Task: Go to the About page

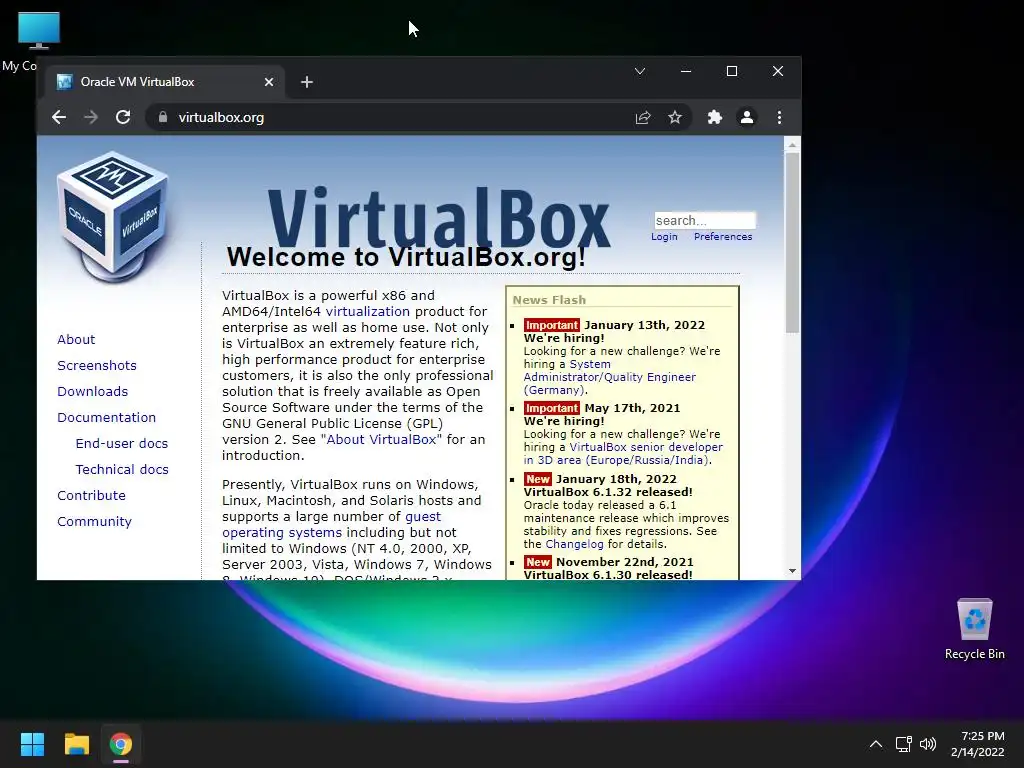Action: click(76, 340)
